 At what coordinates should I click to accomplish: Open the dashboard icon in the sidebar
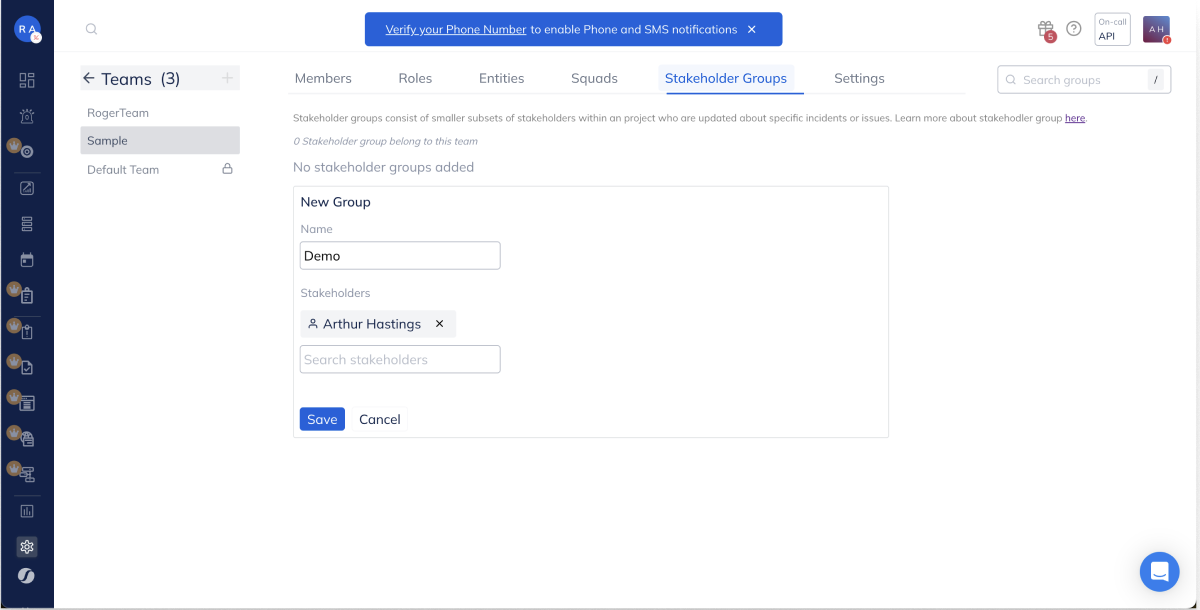[x=27, y=80]
